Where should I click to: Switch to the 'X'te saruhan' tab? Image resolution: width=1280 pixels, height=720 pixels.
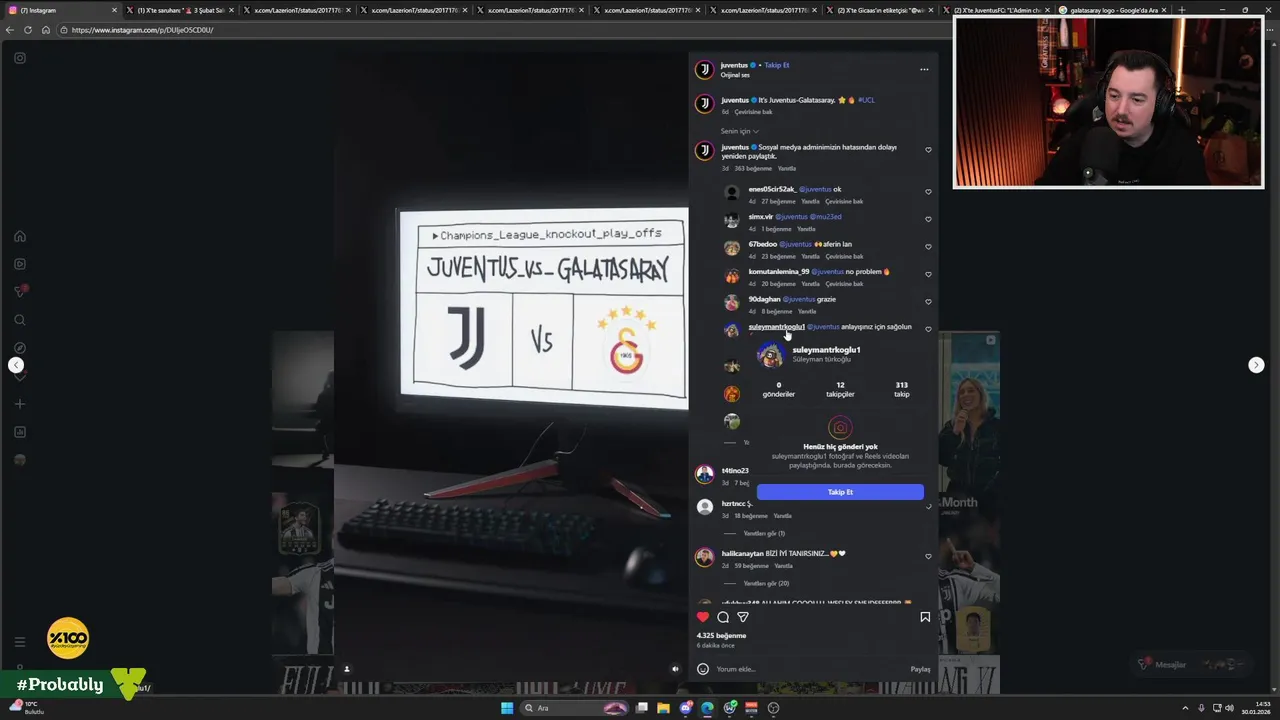(x=180, y=10)
